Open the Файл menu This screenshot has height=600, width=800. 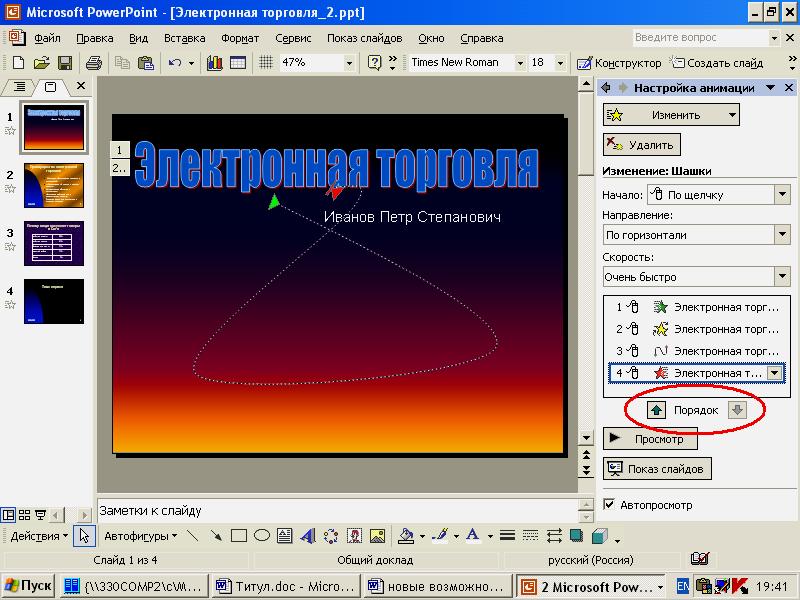pos(47,38)
